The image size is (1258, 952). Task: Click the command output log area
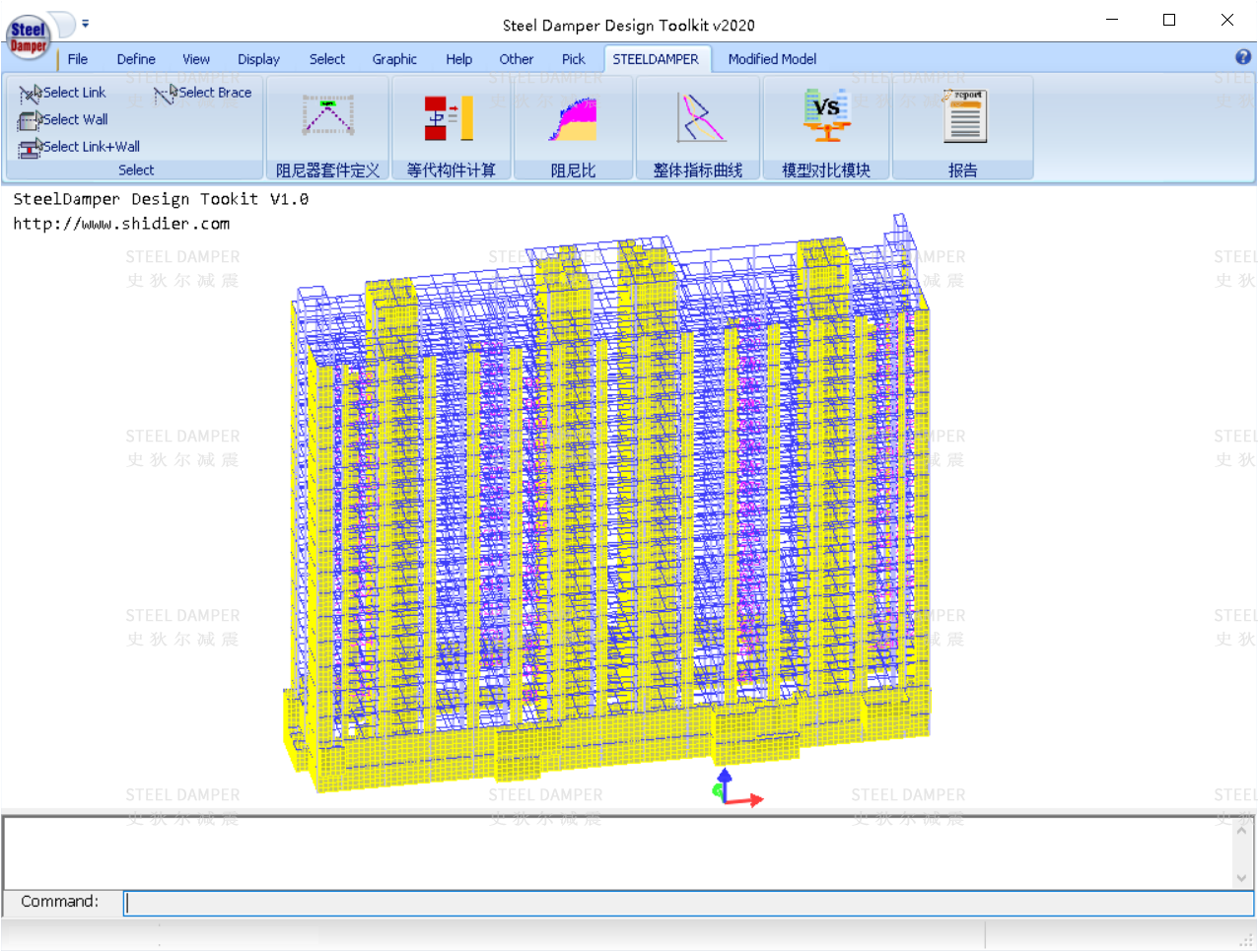[x=617, y=852]
